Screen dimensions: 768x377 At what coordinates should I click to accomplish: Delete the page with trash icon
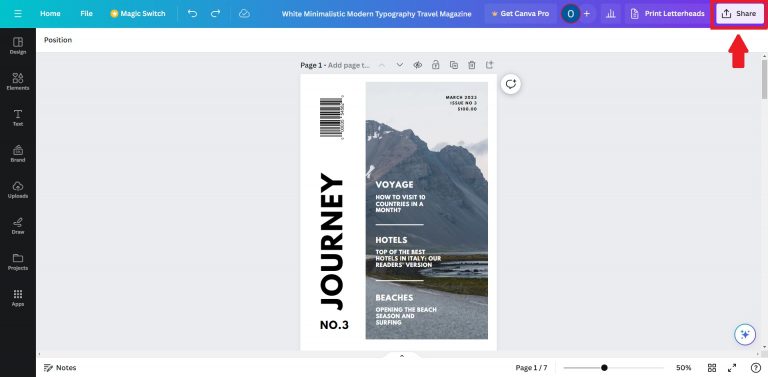click(x=472, y=65)
